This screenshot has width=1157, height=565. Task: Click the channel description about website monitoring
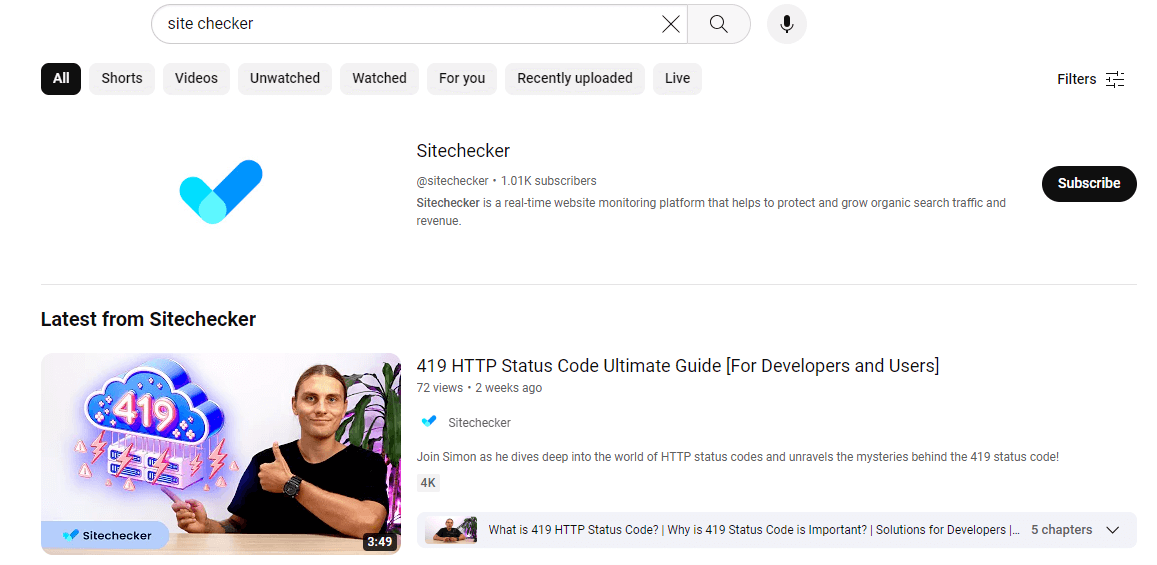[711, 212]
